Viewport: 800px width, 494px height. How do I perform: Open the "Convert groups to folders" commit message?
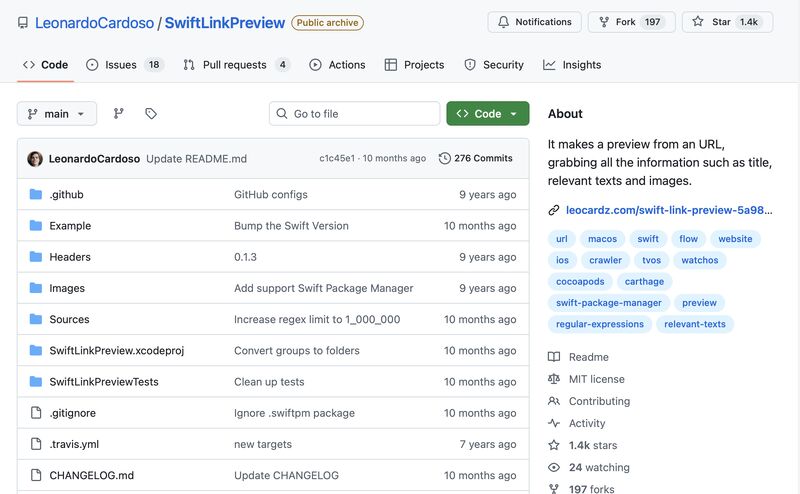297,351
